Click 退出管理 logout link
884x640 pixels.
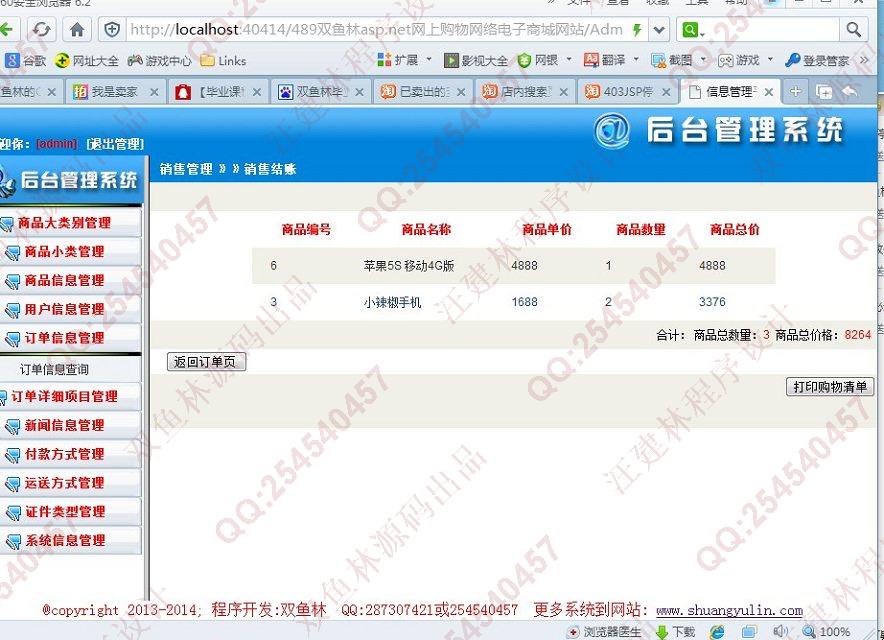tap(115, 144)
